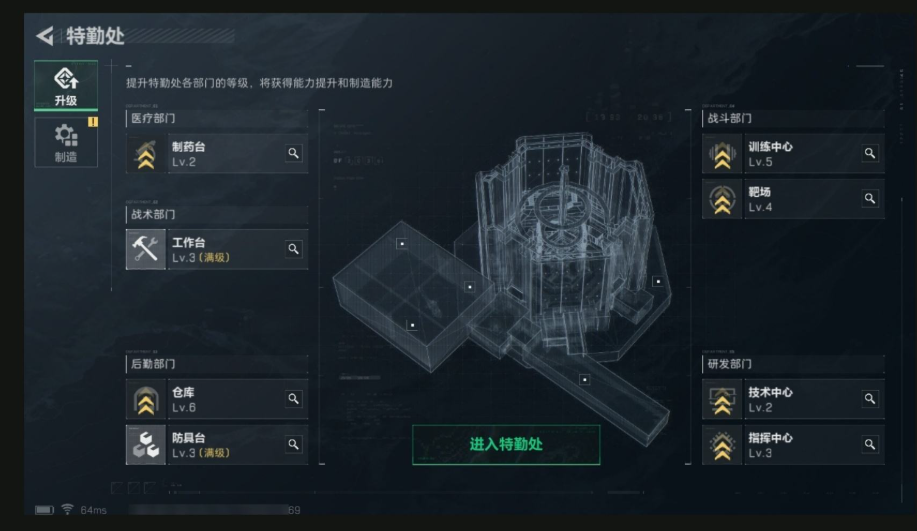
Task: Inspect 仓库 using its magnifier icon
Action: coord(294,399)
